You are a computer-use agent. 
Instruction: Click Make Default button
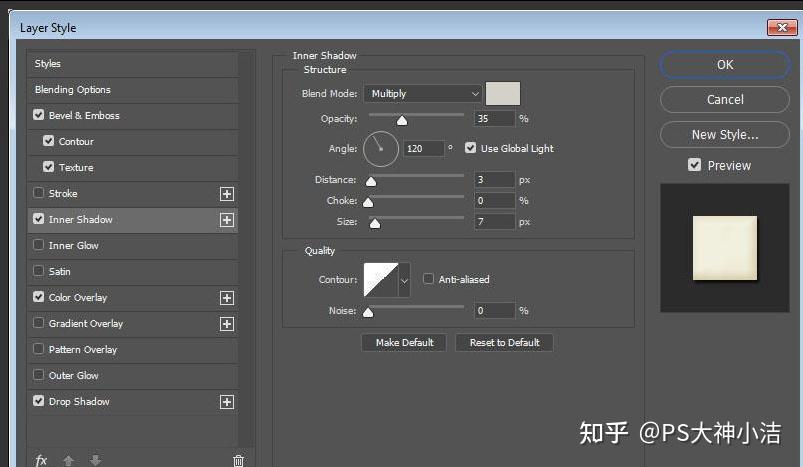[404, 343]
